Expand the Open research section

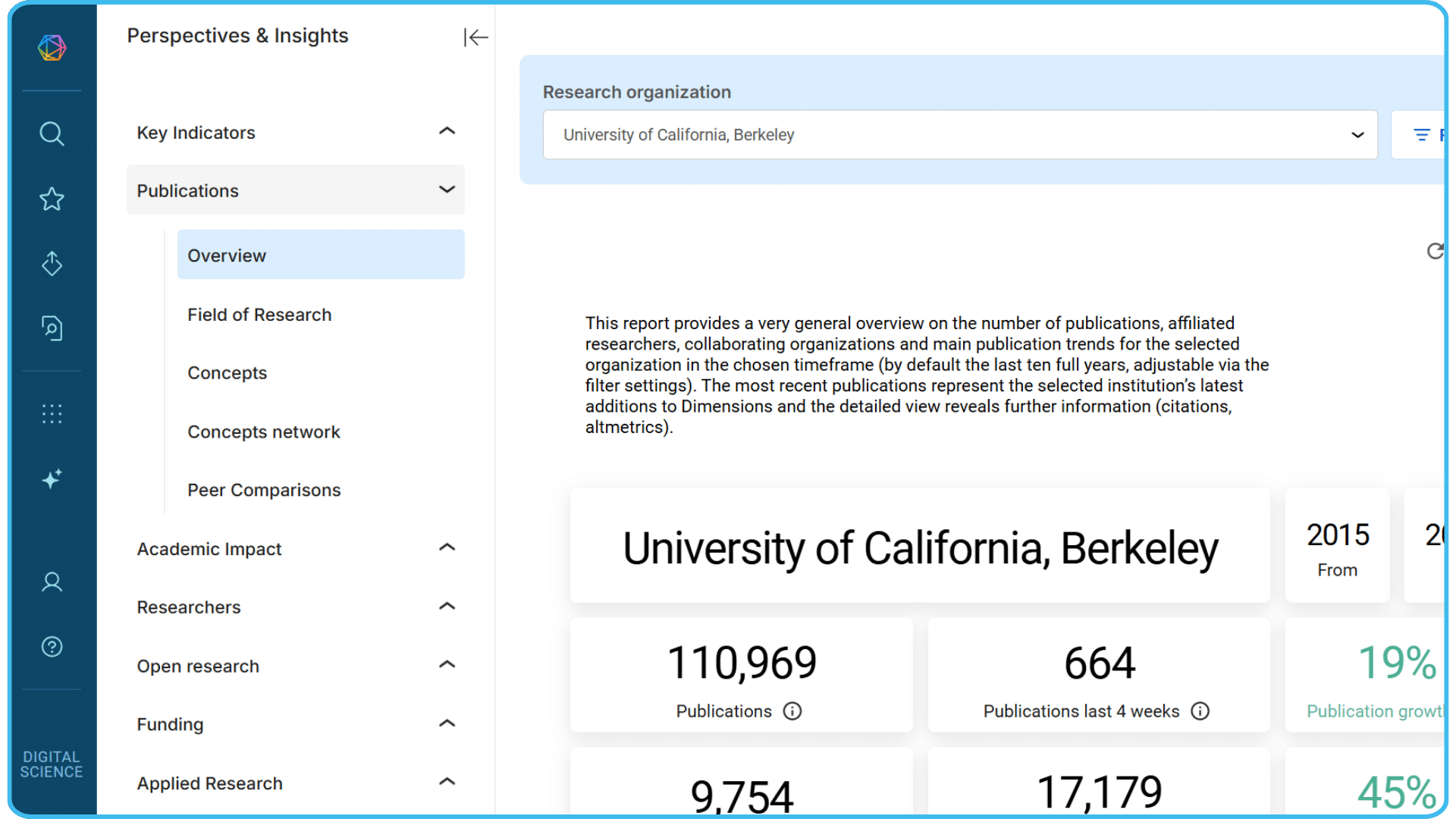click(x=296, y=666)
